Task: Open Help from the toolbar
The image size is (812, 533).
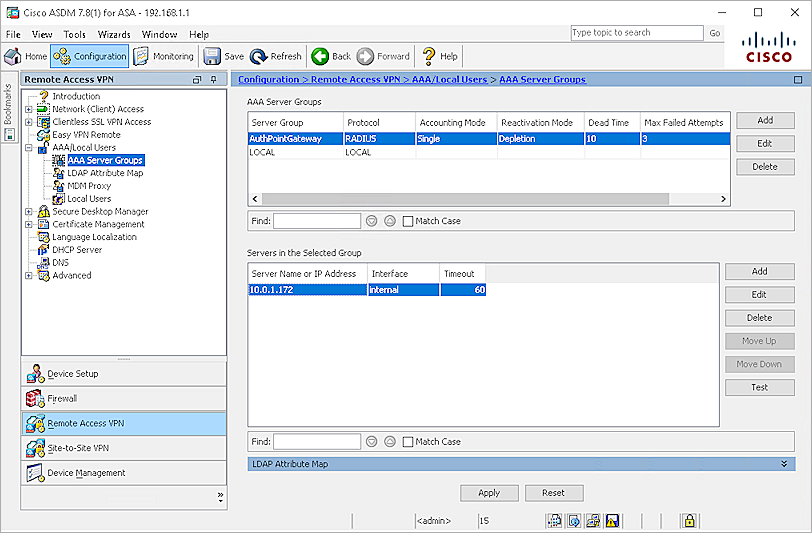Action: (x=440, y=57)
